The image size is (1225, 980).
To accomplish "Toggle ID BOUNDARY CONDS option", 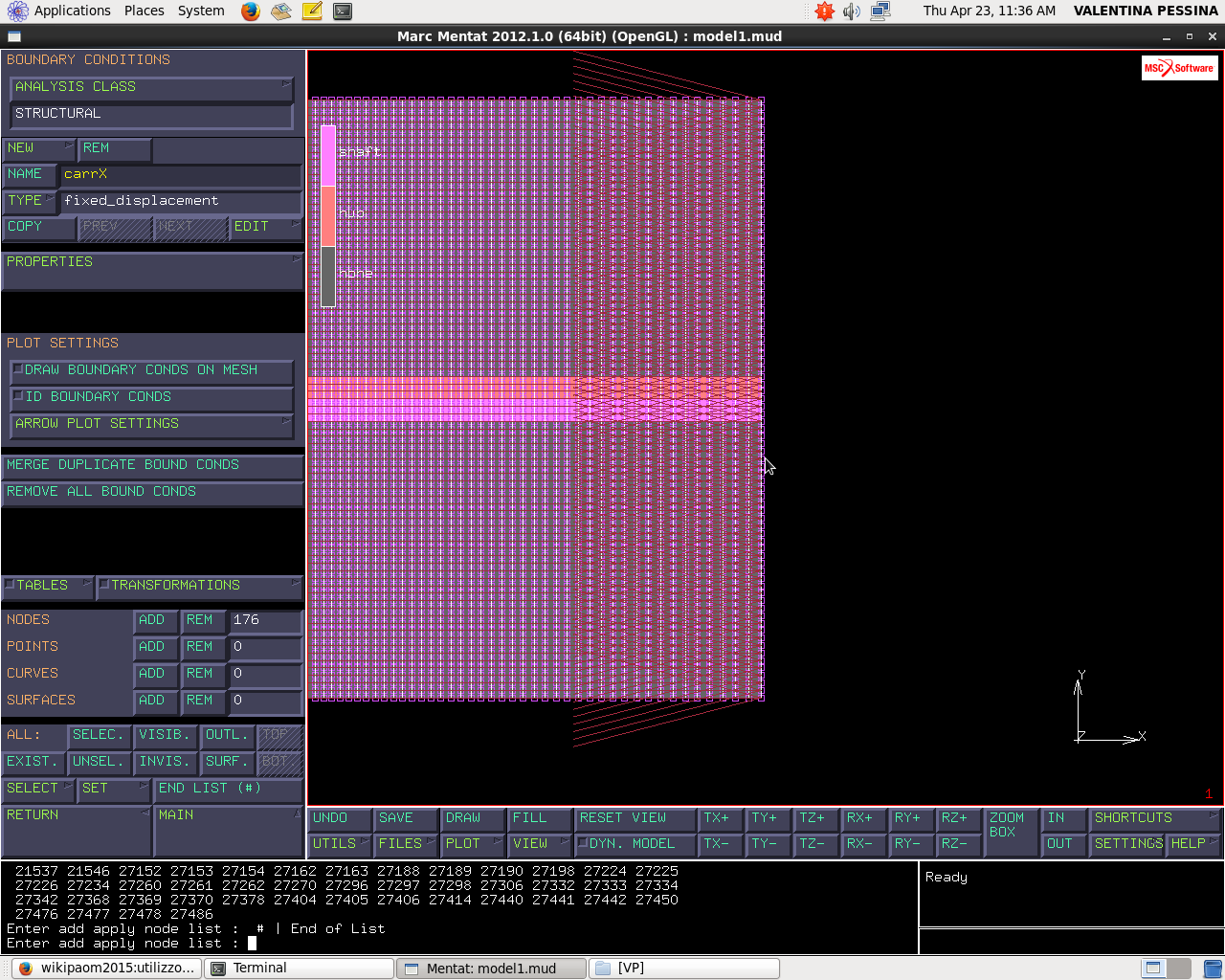I will (x=151, y=397).
